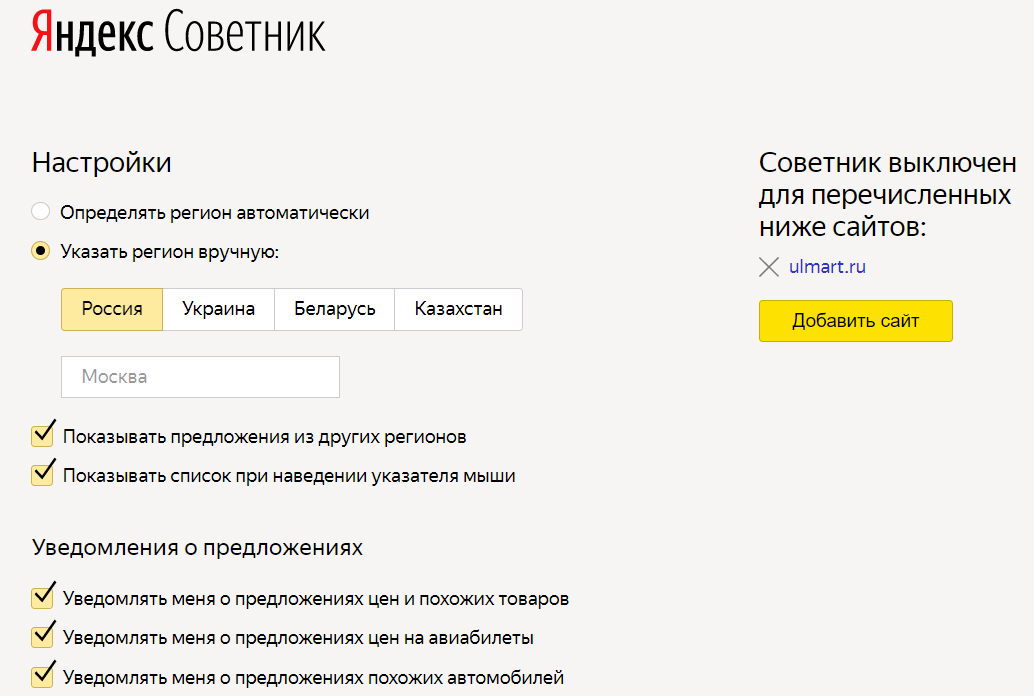Click the 'Добавить сайт' button
This screenshot has width=1034, height=696.
pos(855,321)
